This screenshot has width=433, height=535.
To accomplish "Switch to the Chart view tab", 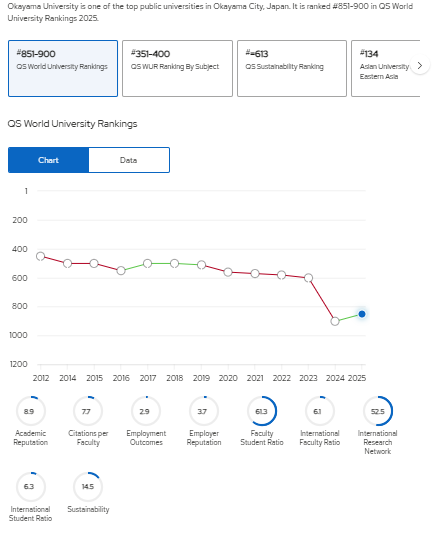I will [x=48, y=160].
